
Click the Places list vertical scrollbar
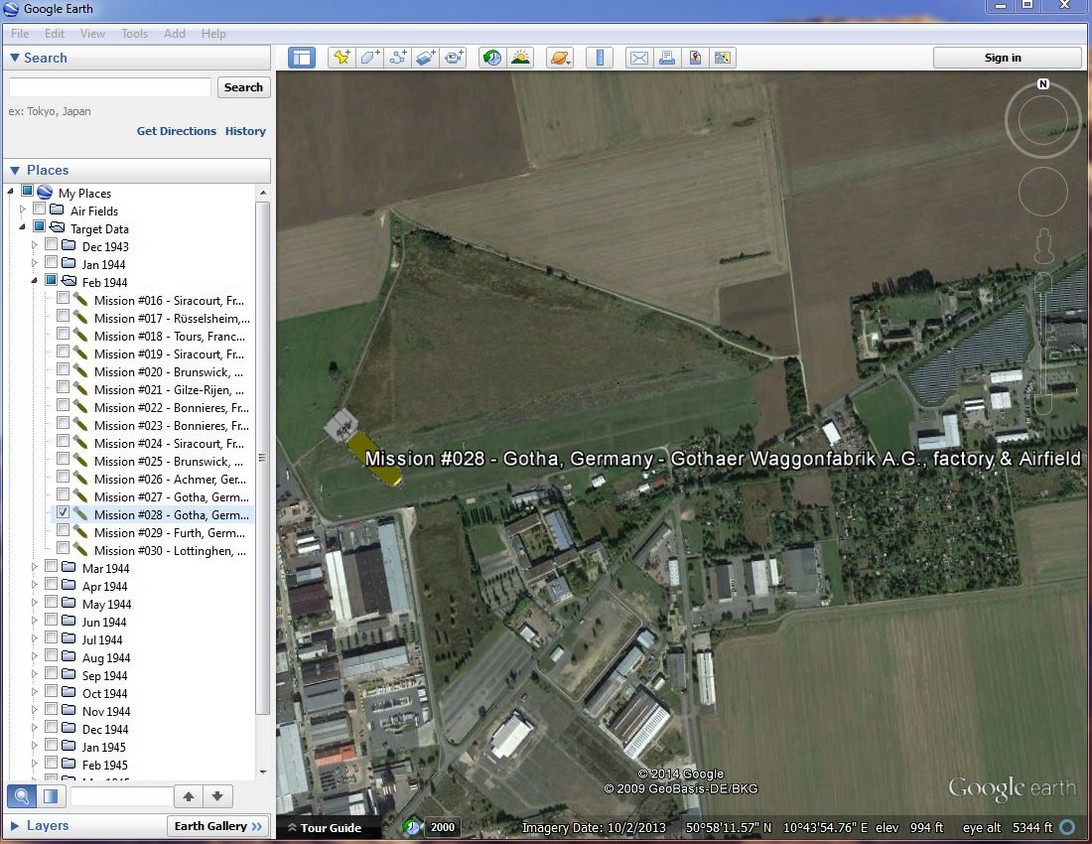262,458
